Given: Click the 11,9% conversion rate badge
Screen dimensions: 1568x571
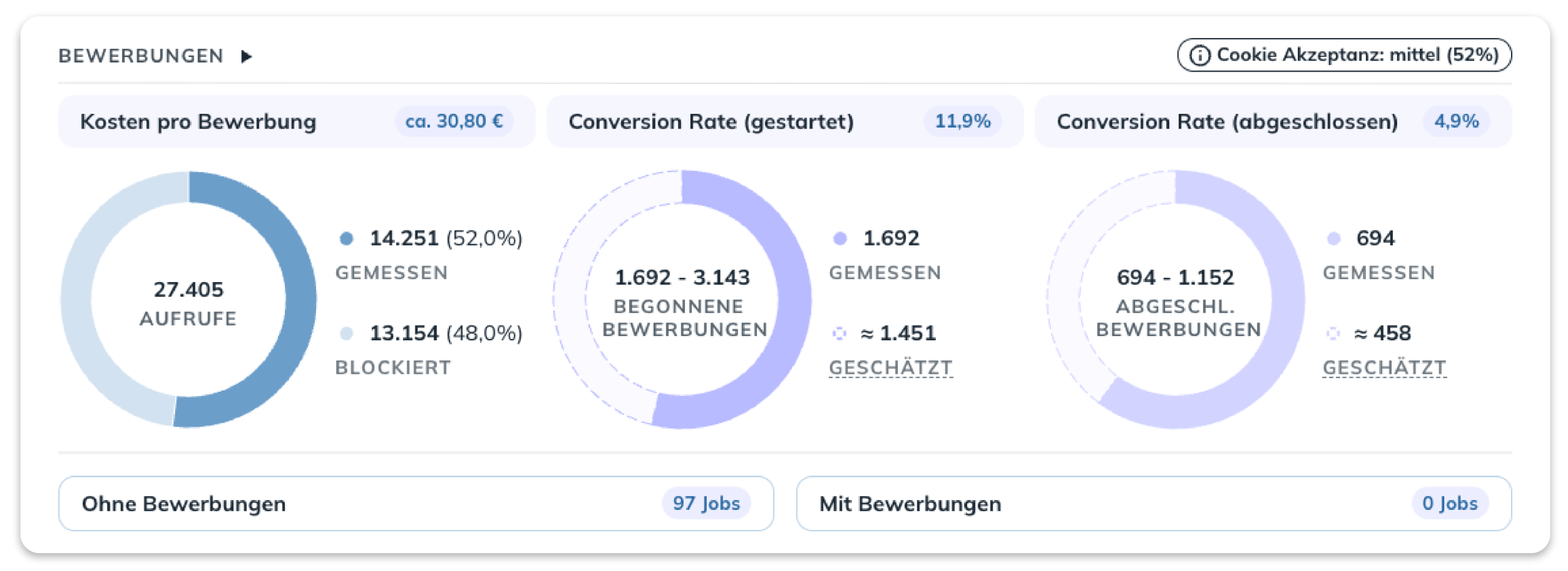Looking at the screenshot, I should (963, 121).
